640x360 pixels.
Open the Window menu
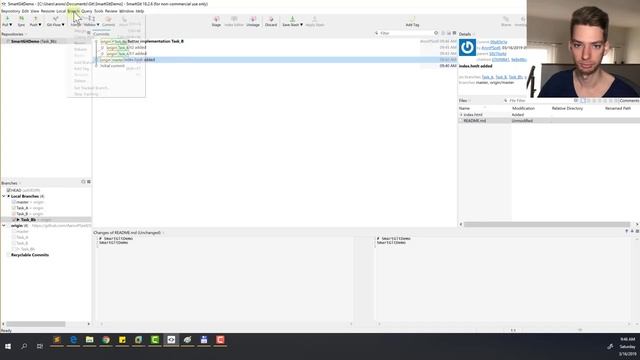[127, 11]
